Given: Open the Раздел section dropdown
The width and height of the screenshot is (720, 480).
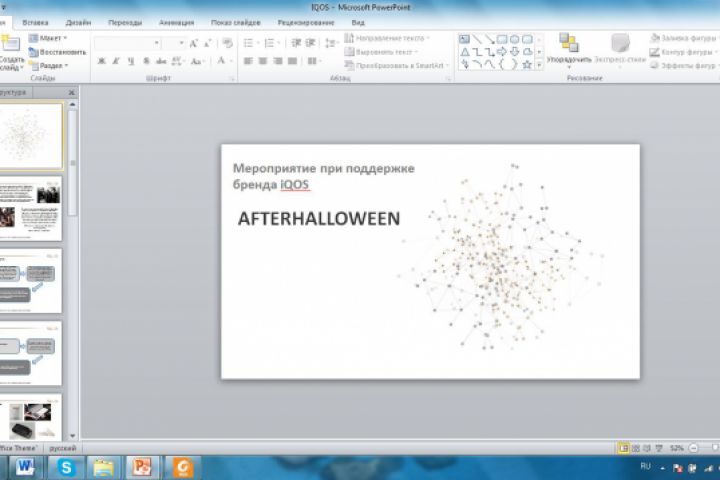Looking at the screenshot, I should tap(49, 66).
